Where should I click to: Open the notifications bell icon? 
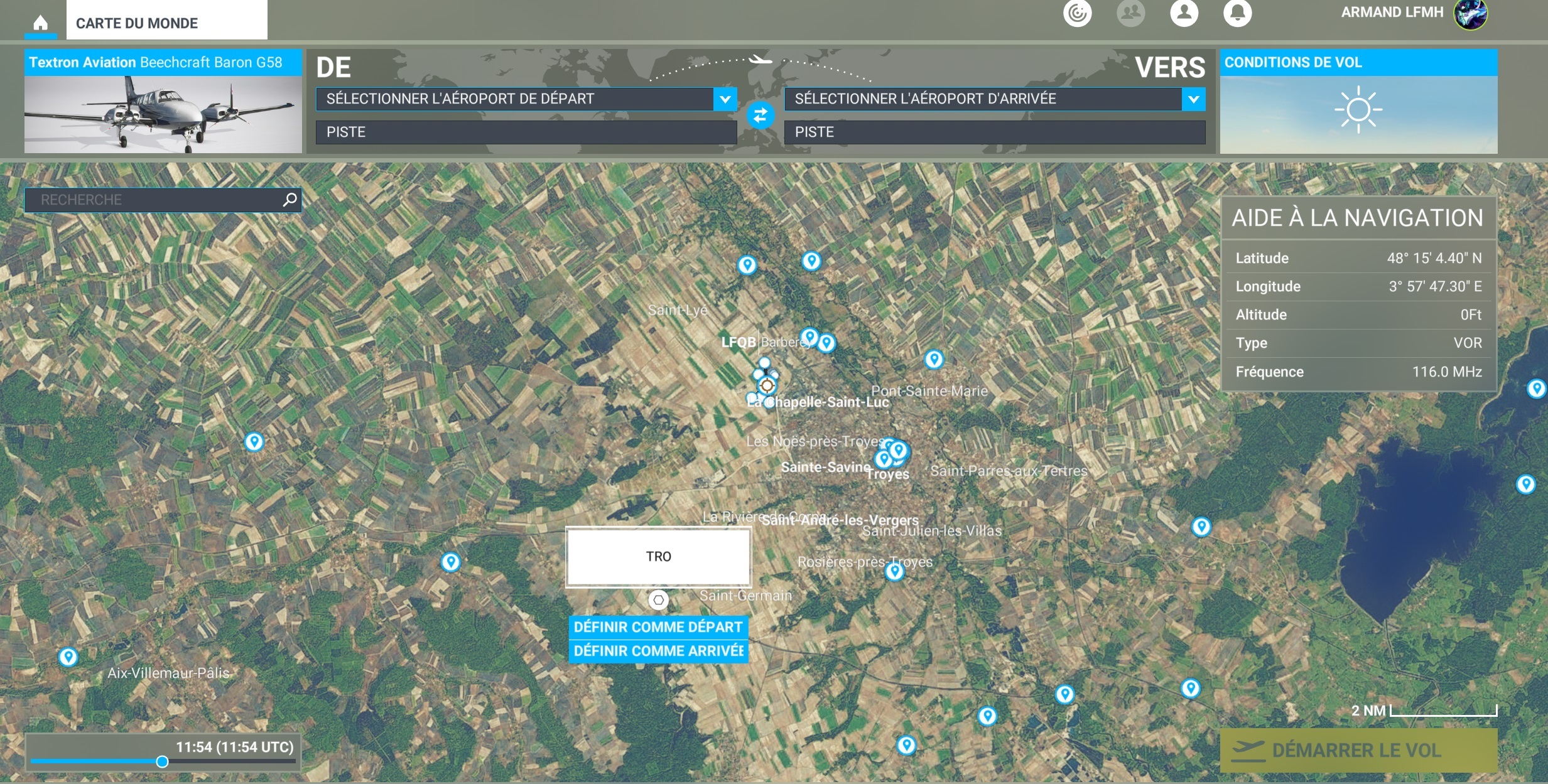pos(1237,13)
